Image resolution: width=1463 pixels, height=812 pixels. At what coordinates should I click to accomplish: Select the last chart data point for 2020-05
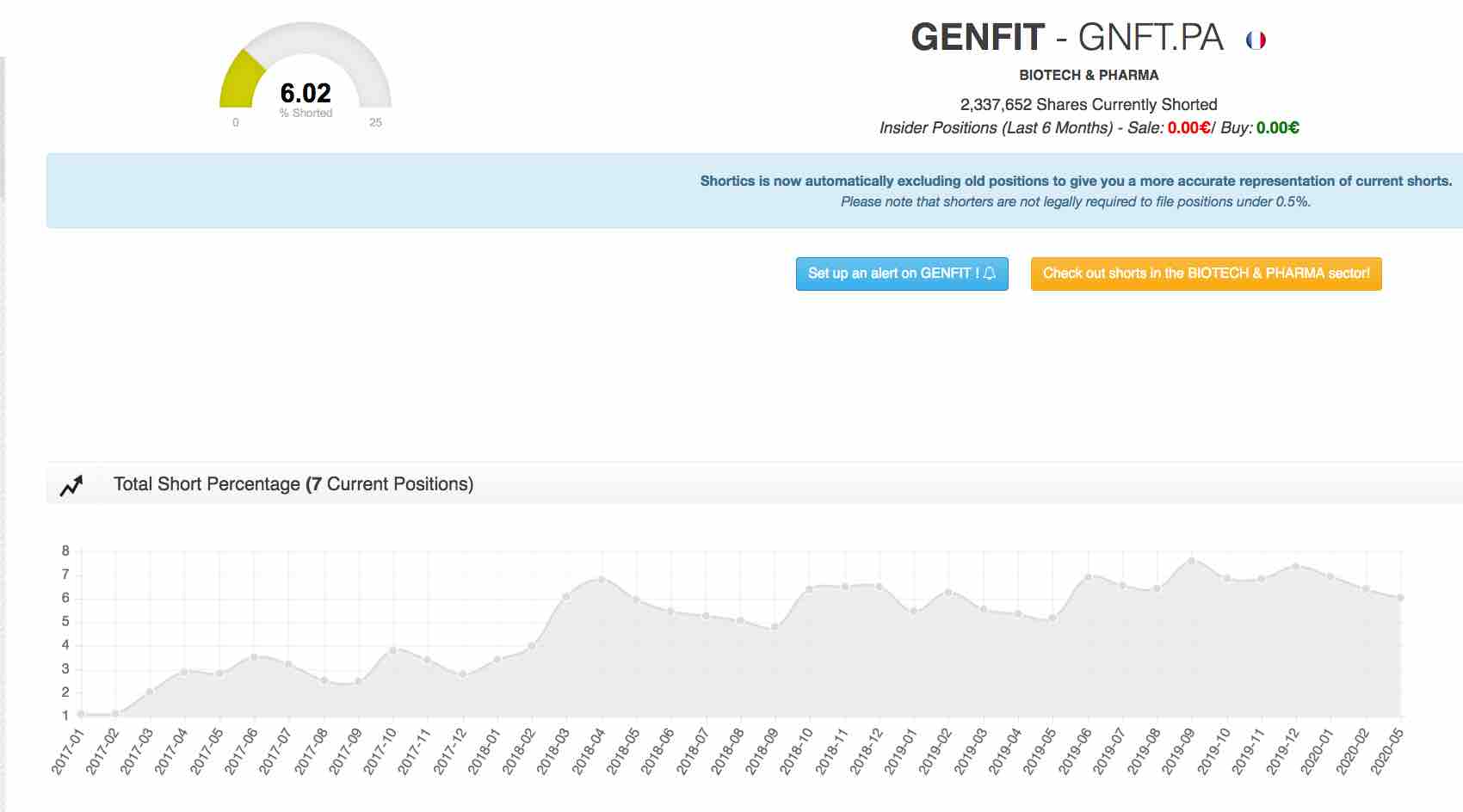1401,598
